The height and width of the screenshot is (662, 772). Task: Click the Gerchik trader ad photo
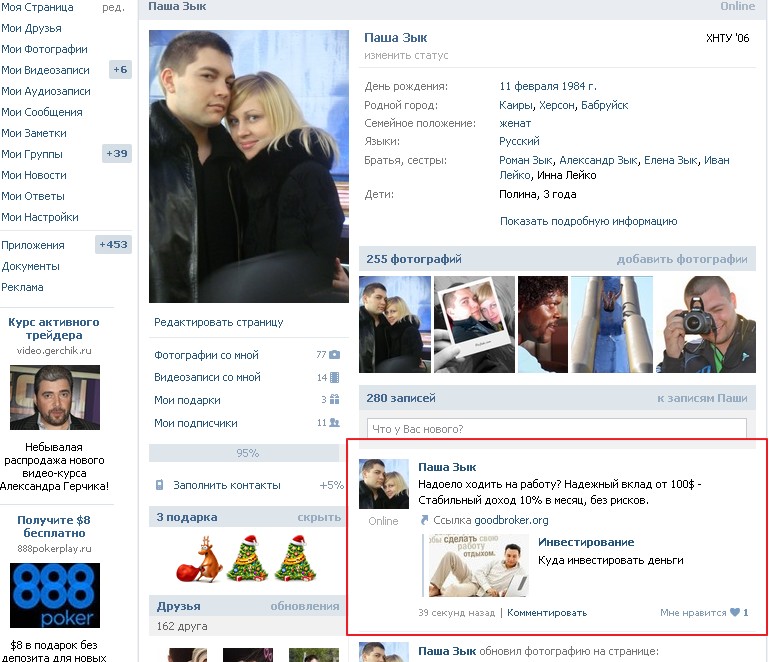click(x=55, y=397)
